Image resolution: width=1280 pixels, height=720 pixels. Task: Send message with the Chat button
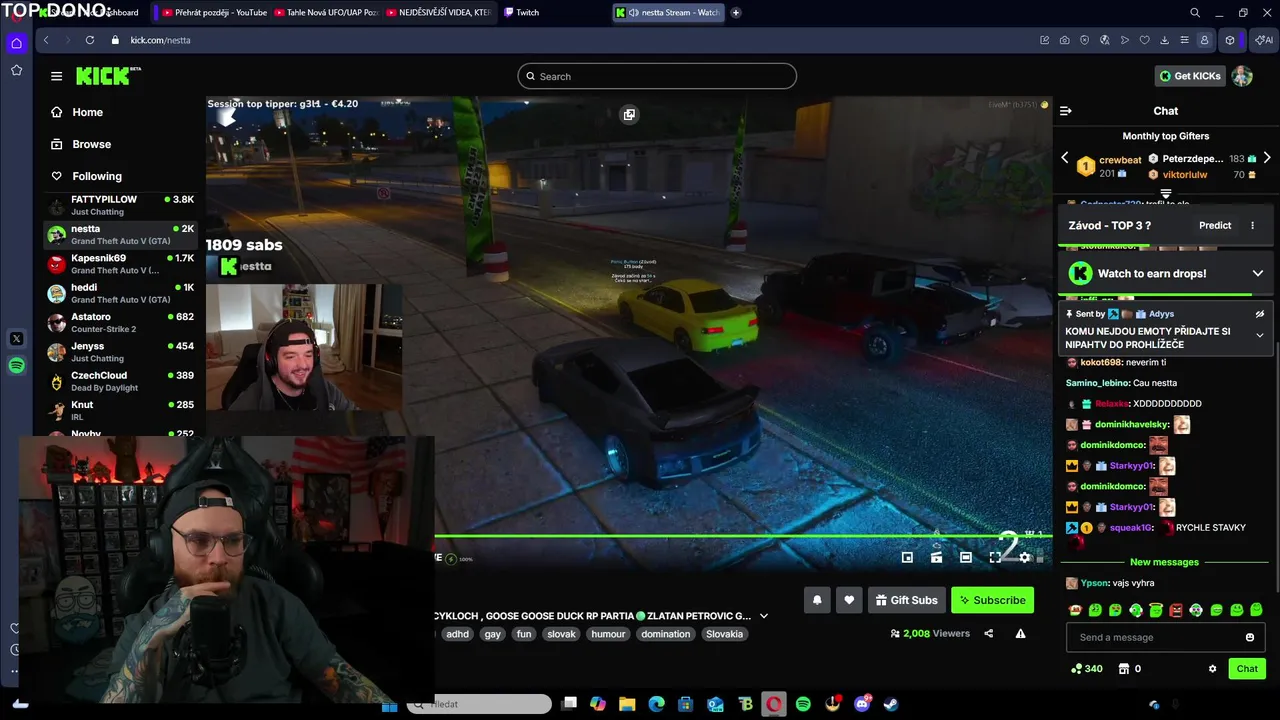1247,668
